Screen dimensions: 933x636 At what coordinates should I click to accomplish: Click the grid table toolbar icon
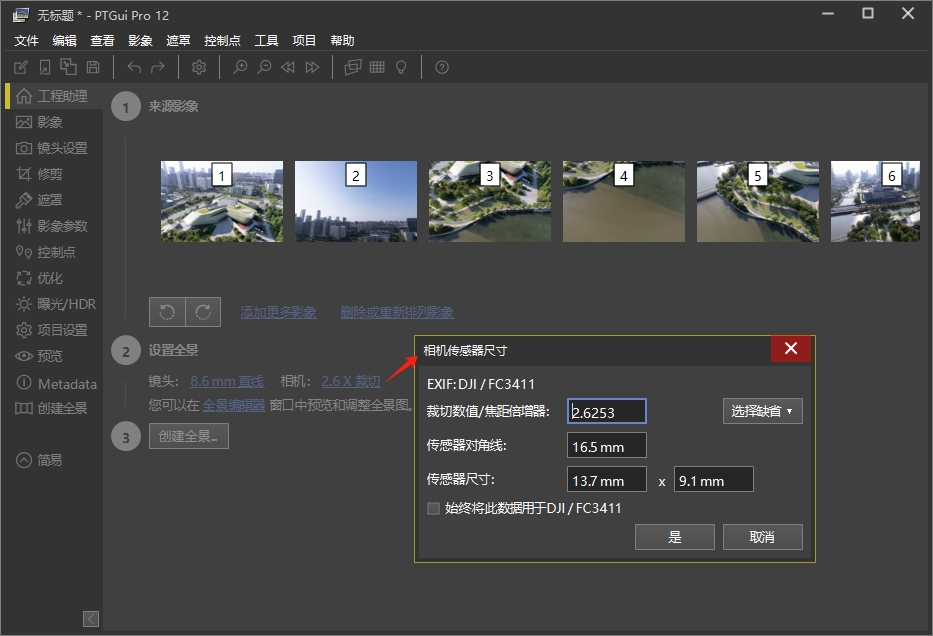coord(377,67)
